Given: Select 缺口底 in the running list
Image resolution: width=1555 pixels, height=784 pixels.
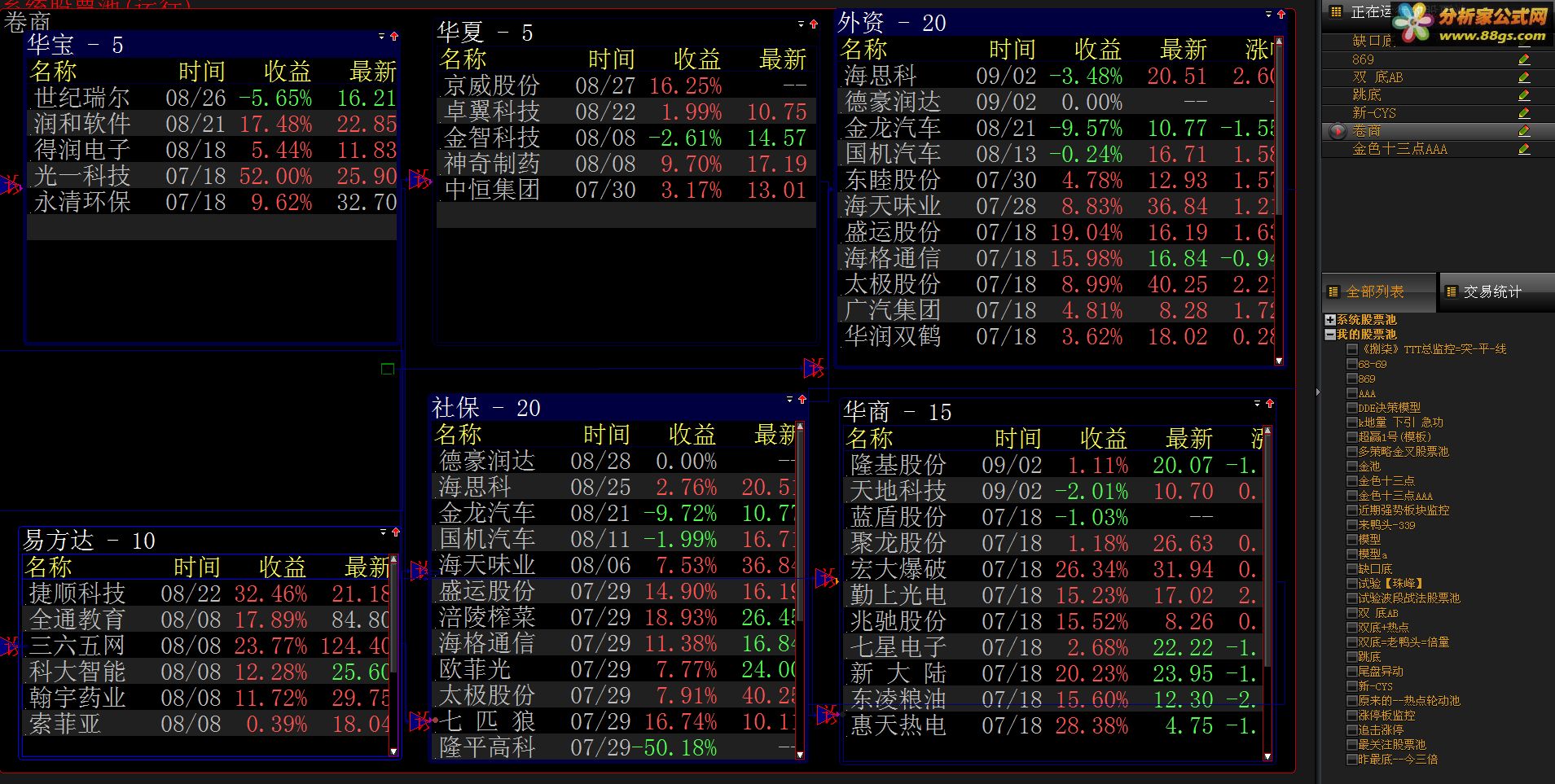Looking at the screenshot, I should tap(1373, 41).
